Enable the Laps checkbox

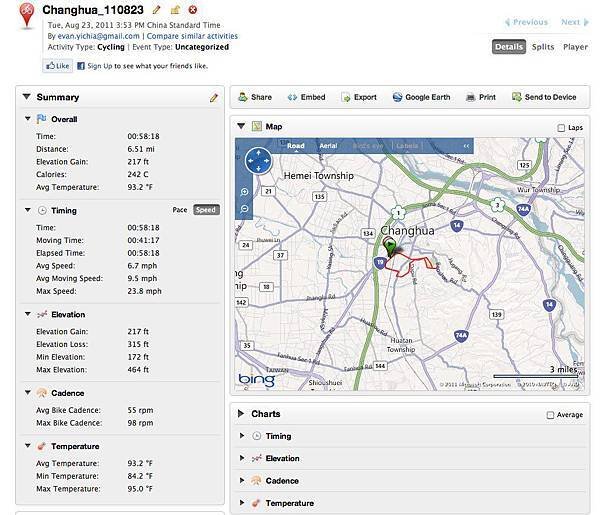(x=561, y=128)
